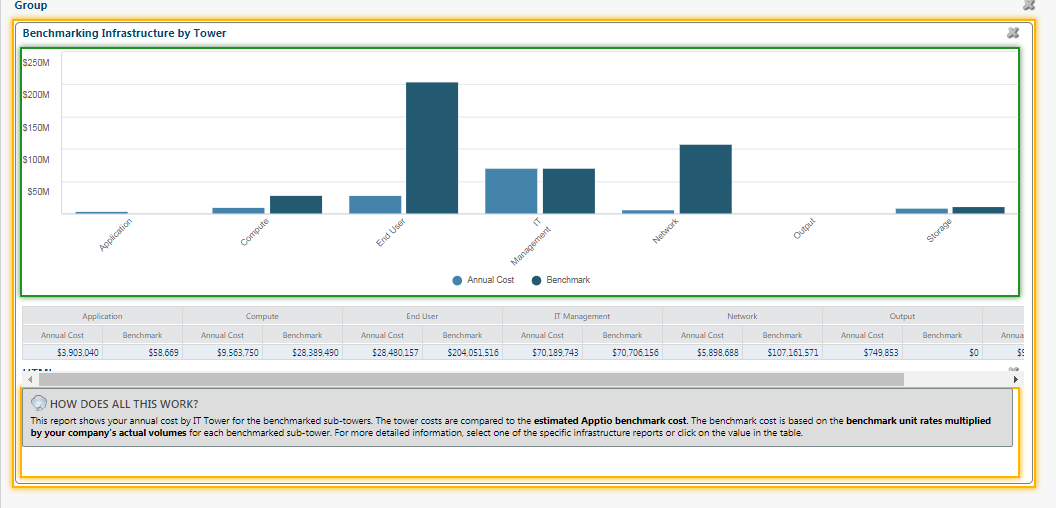Select the Compute column header in table

(263, 316)
